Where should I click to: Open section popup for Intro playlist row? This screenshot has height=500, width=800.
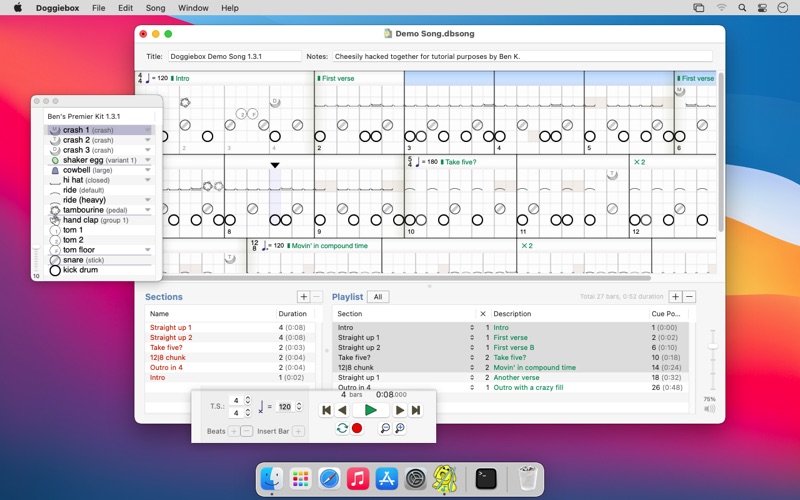(x=472, y=328)
